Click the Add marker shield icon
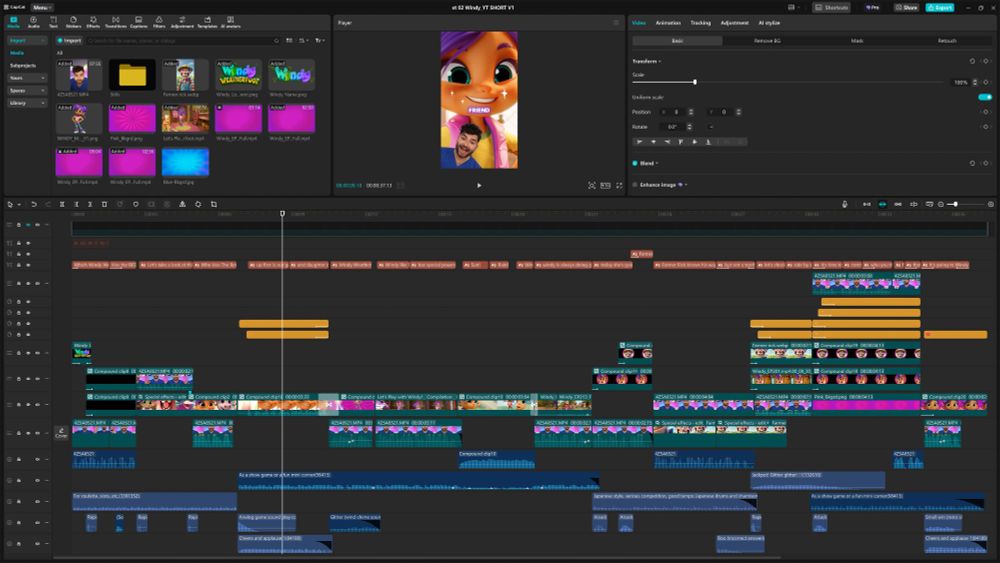This screenshot has height=563, width=1000. point(136,204)
